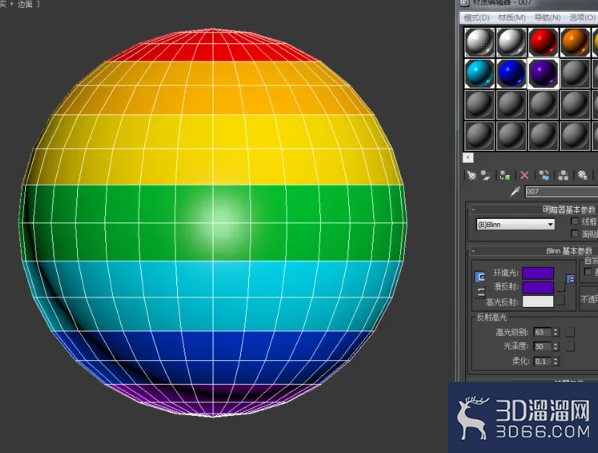Select the cyan material sample sphere
The height and width of the screenshot is (453, 598).
click(x=479, y=73)
